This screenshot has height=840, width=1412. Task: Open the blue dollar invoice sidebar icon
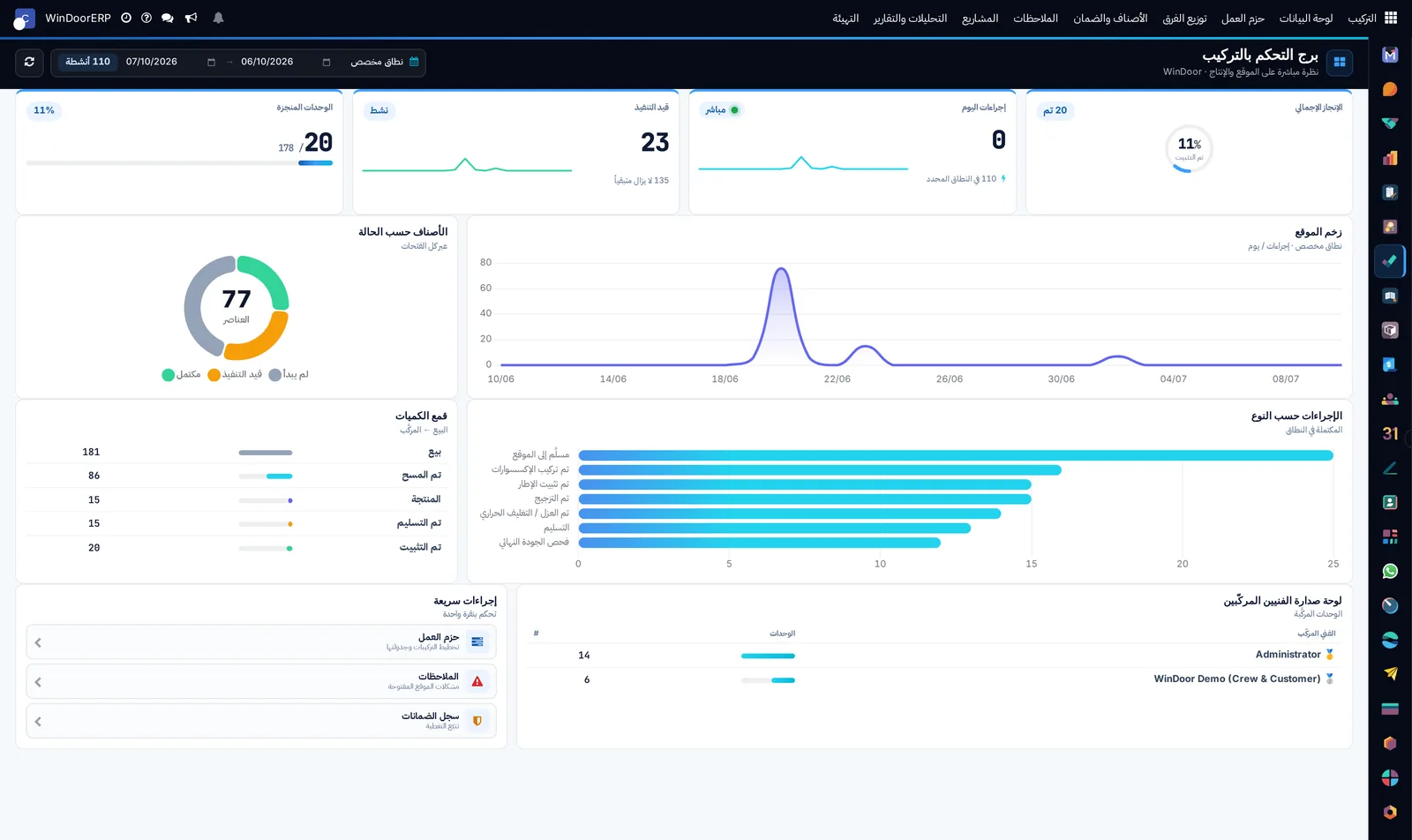[x=1390, y=364]
